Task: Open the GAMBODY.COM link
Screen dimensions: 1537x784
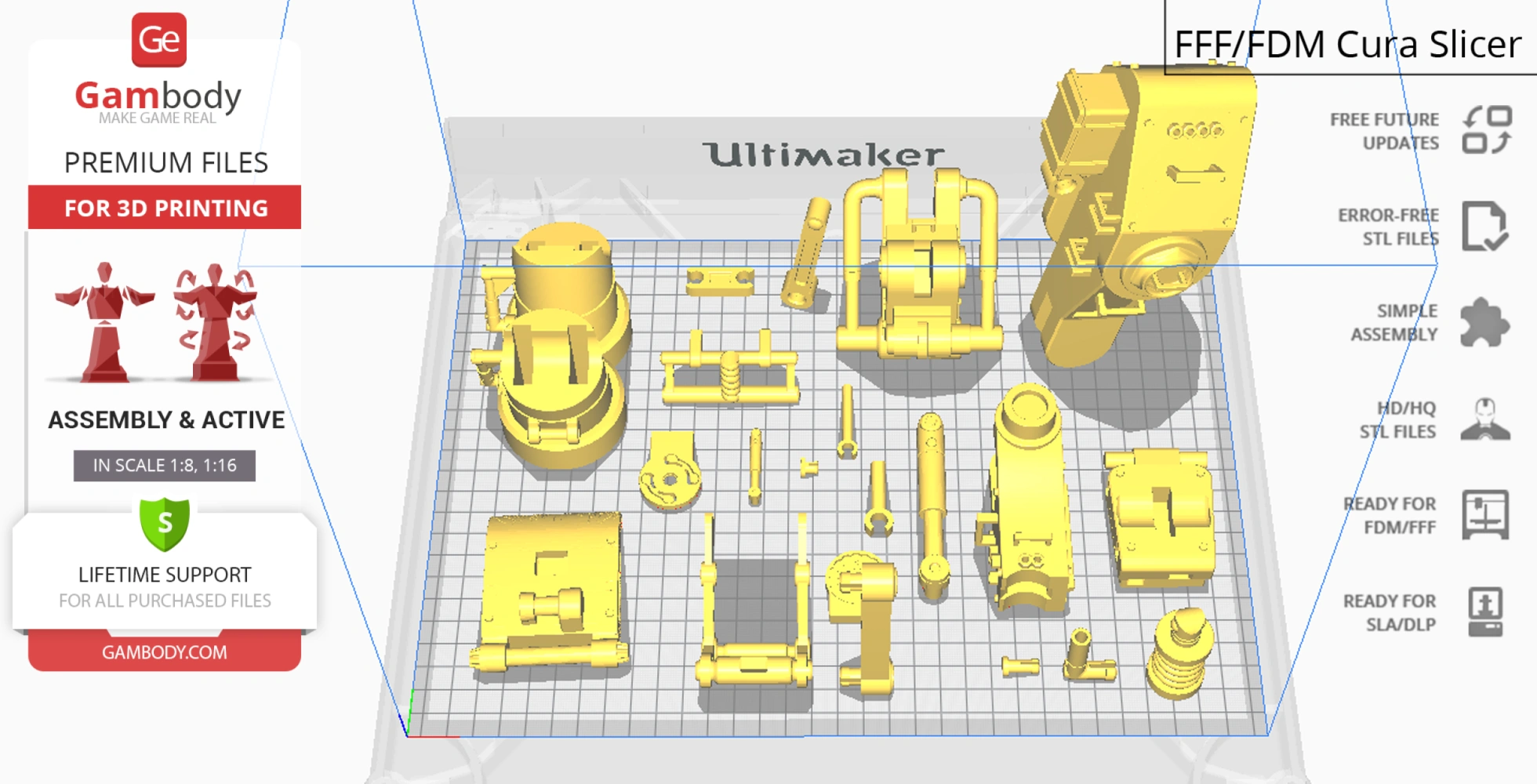Action: click(x=165, y=652)
